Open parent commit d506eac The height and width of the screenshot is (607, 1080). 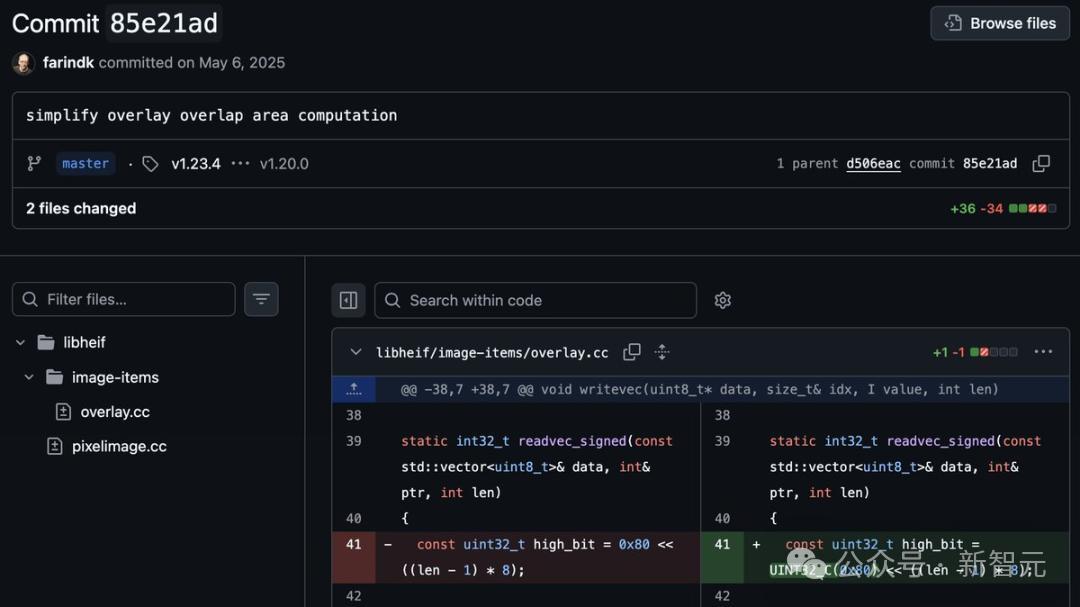pyautogui.click(x=873, y=163)
